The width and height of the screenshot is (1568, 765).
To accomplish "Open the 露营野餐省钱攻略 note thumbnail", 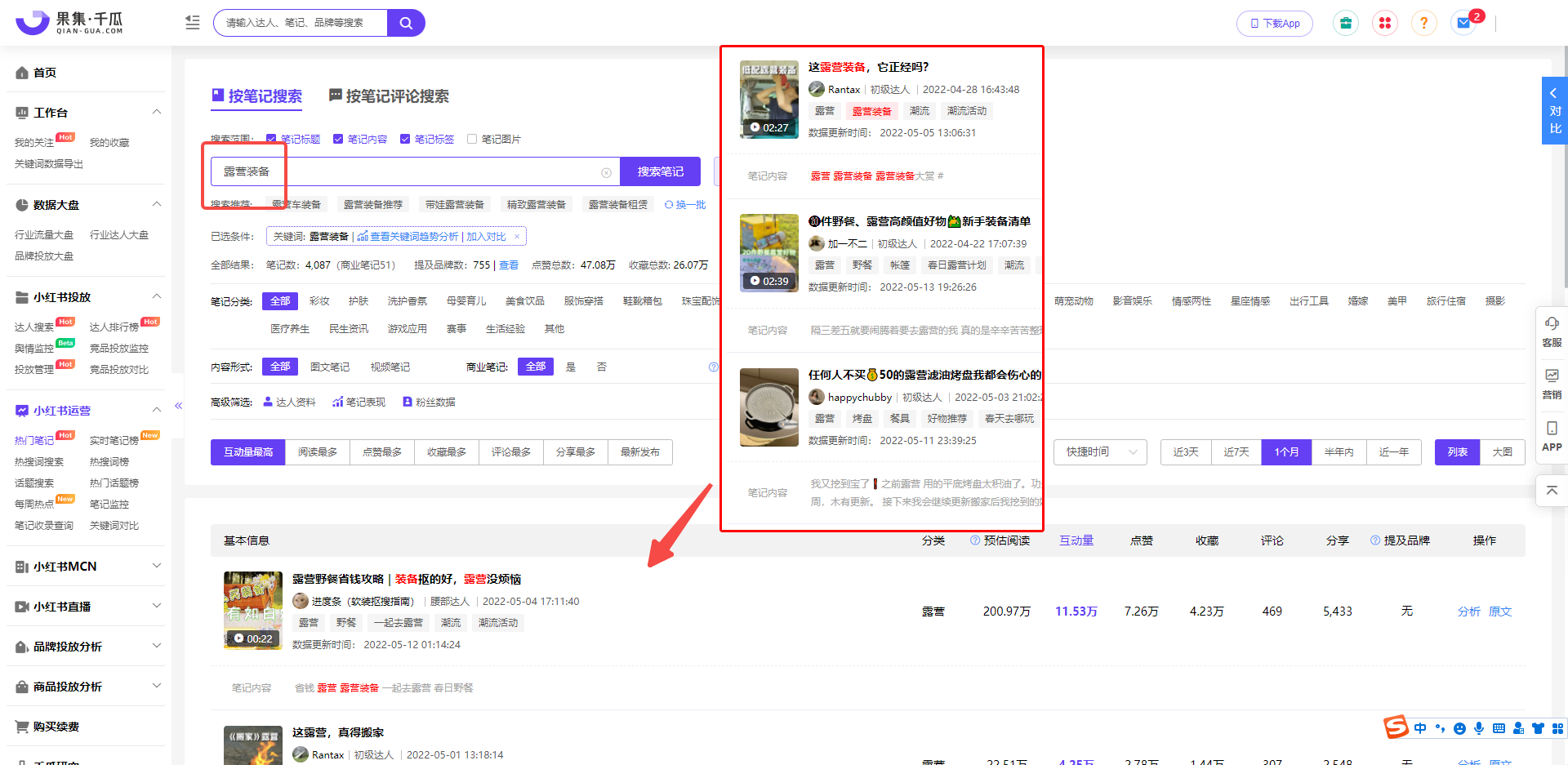I will [x=253, y=610].
